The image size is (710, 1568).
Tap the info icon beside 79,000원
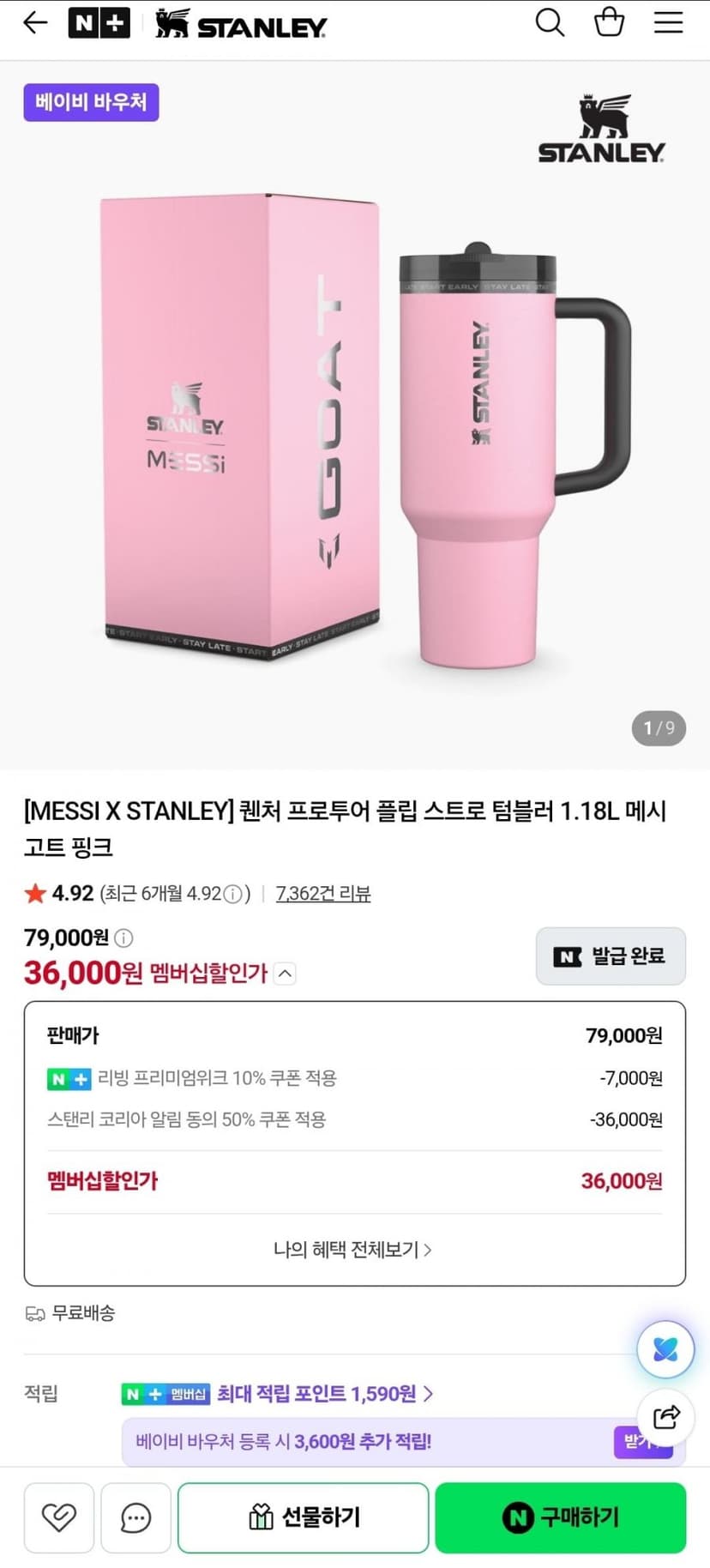(123, 938)
